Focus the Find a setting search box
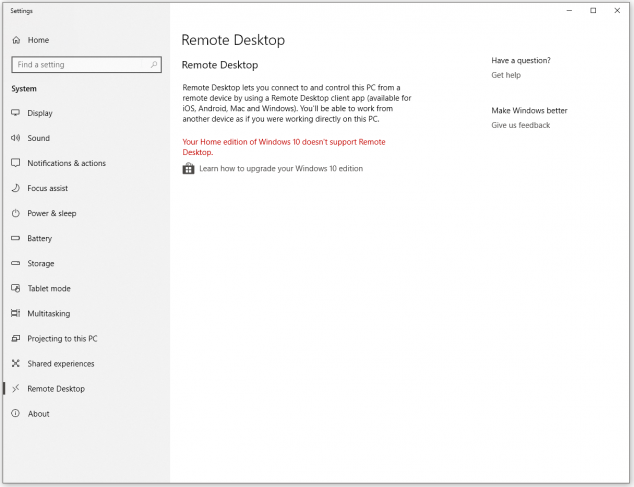Image resolution: width=634 pixels, height=487 pixels. click(x=87, y=65)
